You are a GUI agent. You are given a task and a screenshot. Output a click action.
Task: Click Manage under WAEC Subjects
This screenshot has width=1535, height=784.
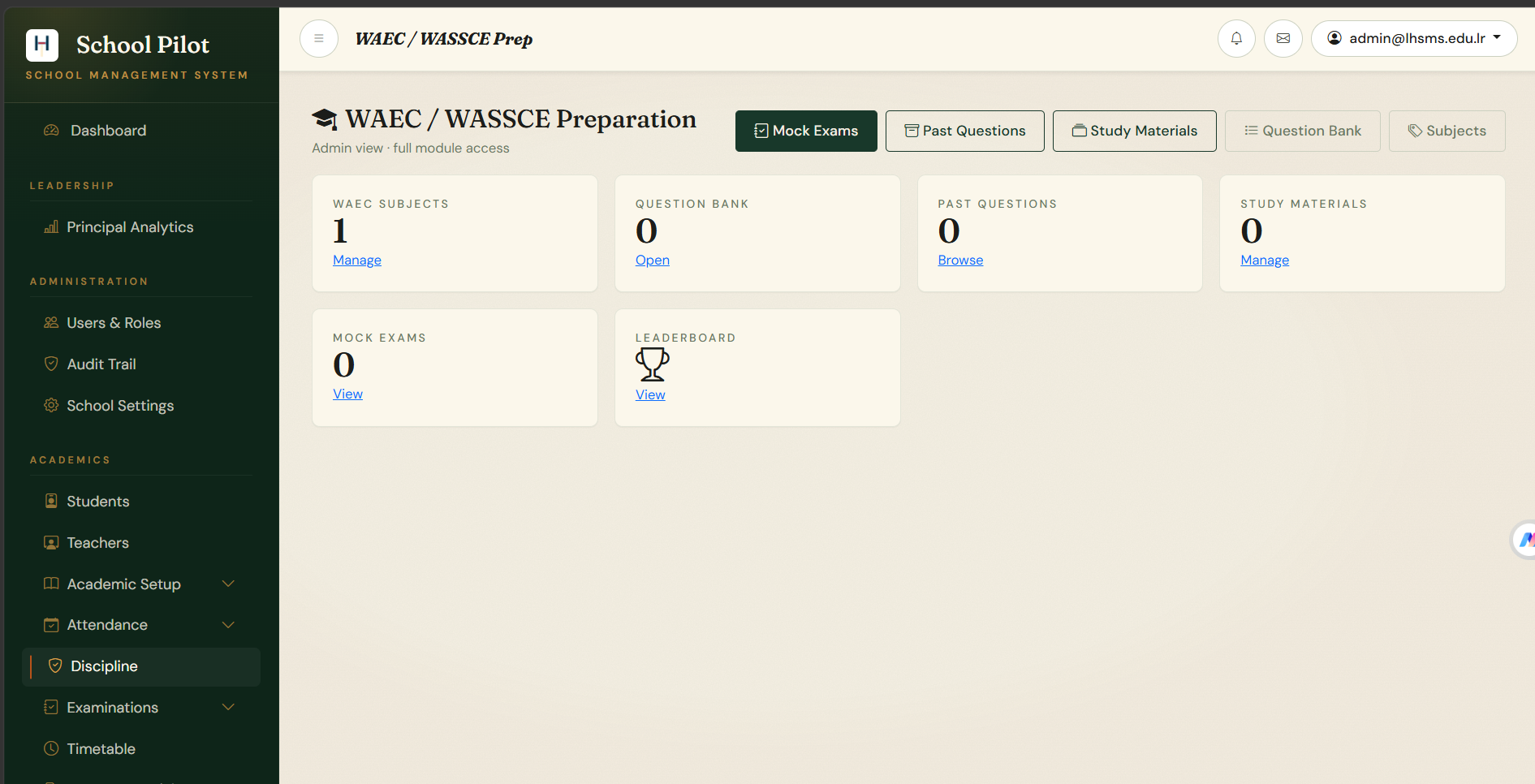[x=357, y=260]
